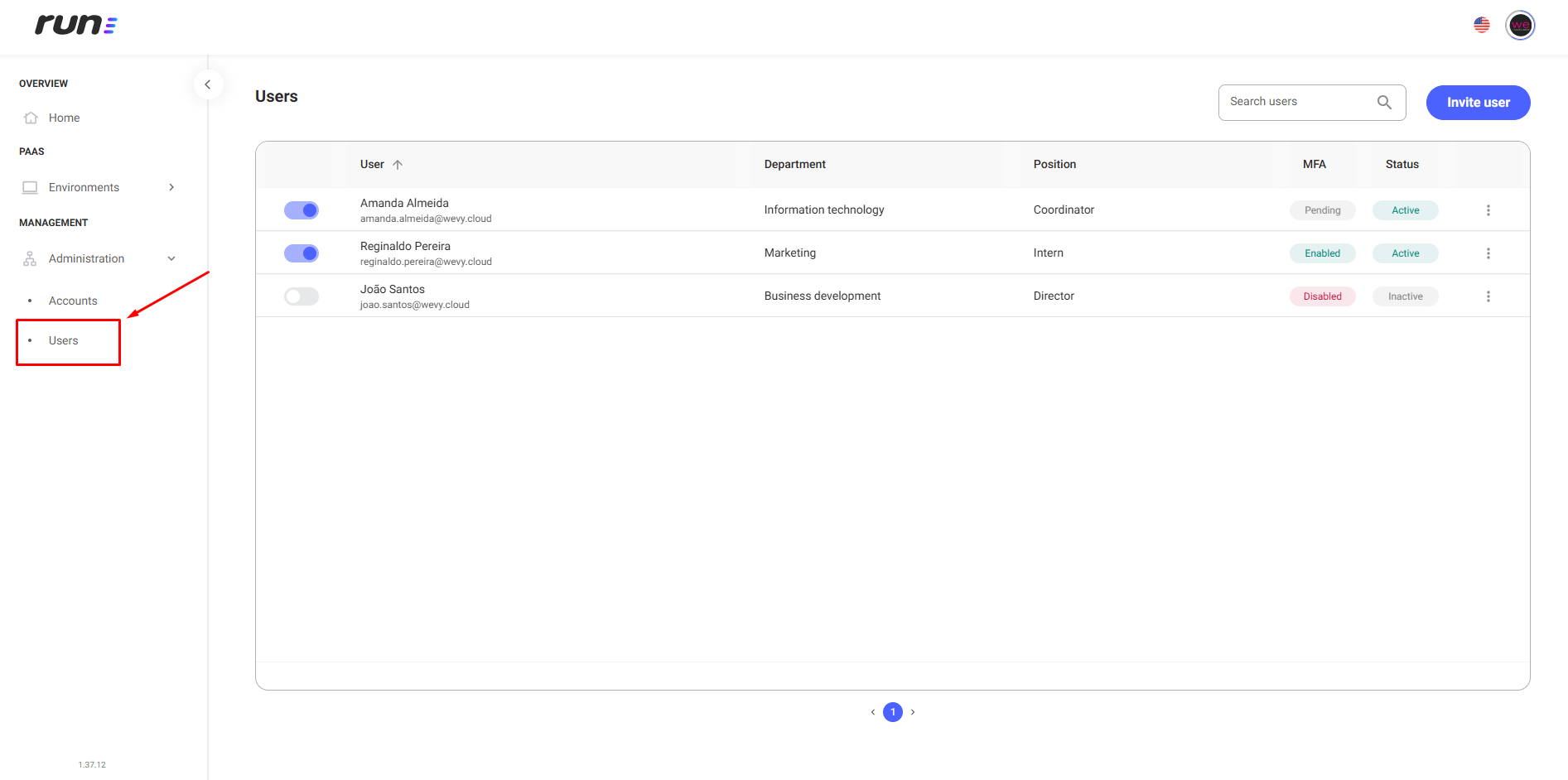This screenshot has height=780, width=1568.
Task: Select page 1 in pagination
Action: pos(893,712)
